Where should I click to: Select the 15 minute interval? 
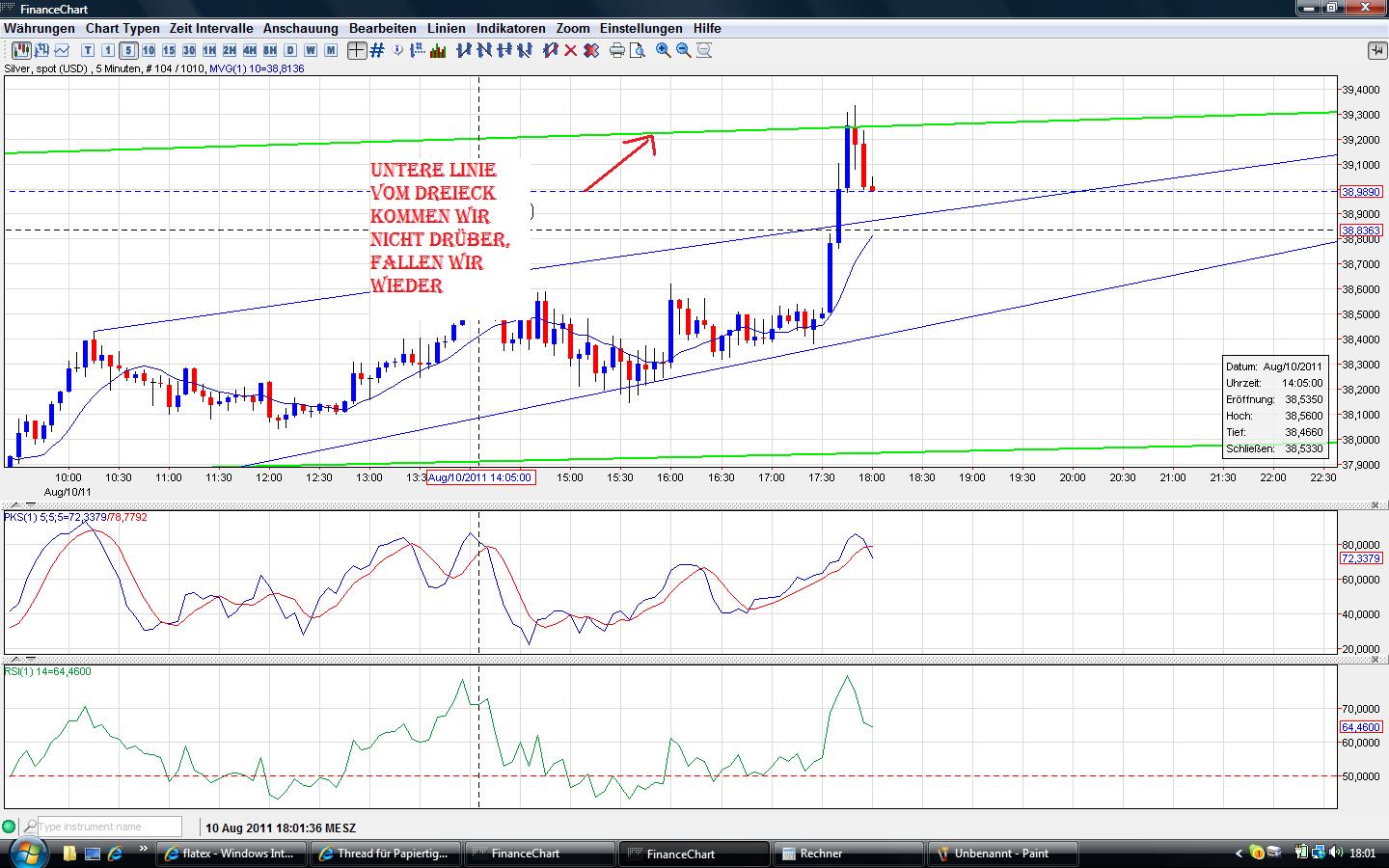click(x=169, y=50)
